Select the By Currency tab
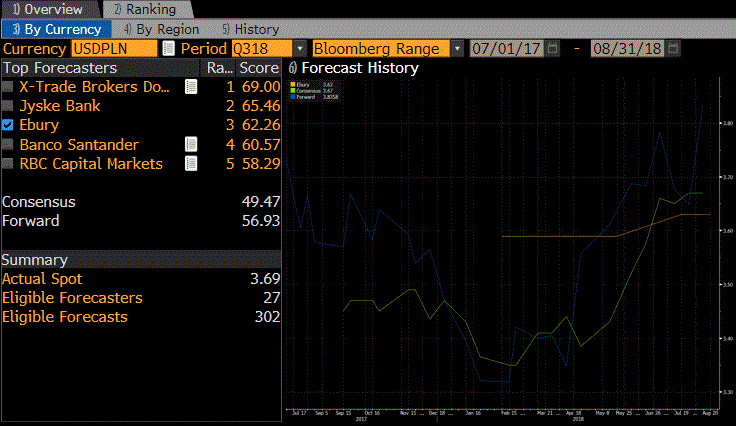Screen dimensions: 736x426 (56, 29)
